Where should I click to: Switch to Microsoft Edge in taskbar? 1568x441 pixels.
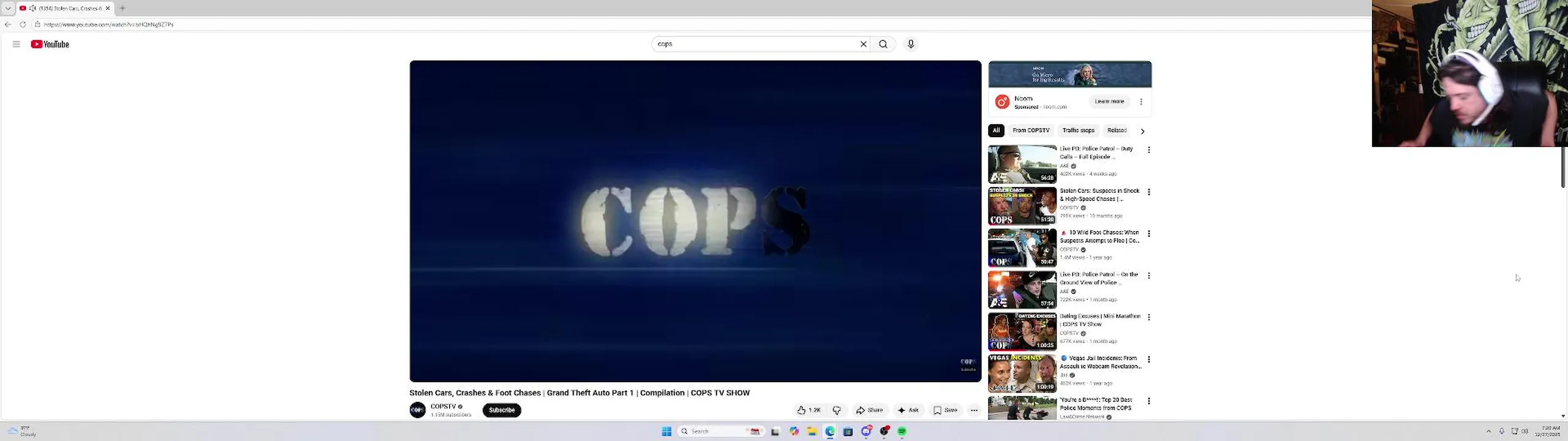(x=830, y=432)
